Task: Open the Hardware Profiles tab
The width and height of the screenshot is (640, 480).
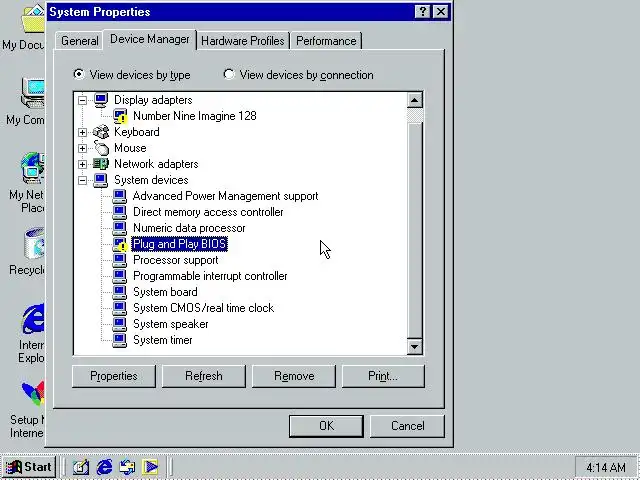Action: pos(243,41)
